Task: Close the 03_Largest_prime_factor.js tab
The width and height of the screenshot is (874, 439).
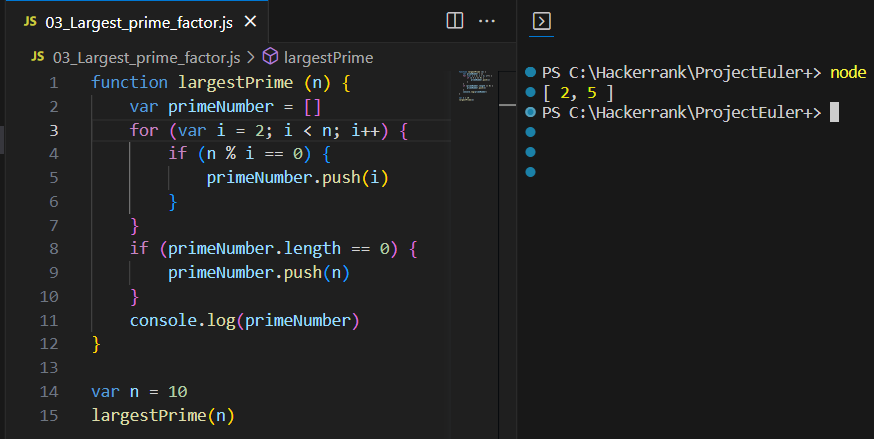Action: pos(251,22)
